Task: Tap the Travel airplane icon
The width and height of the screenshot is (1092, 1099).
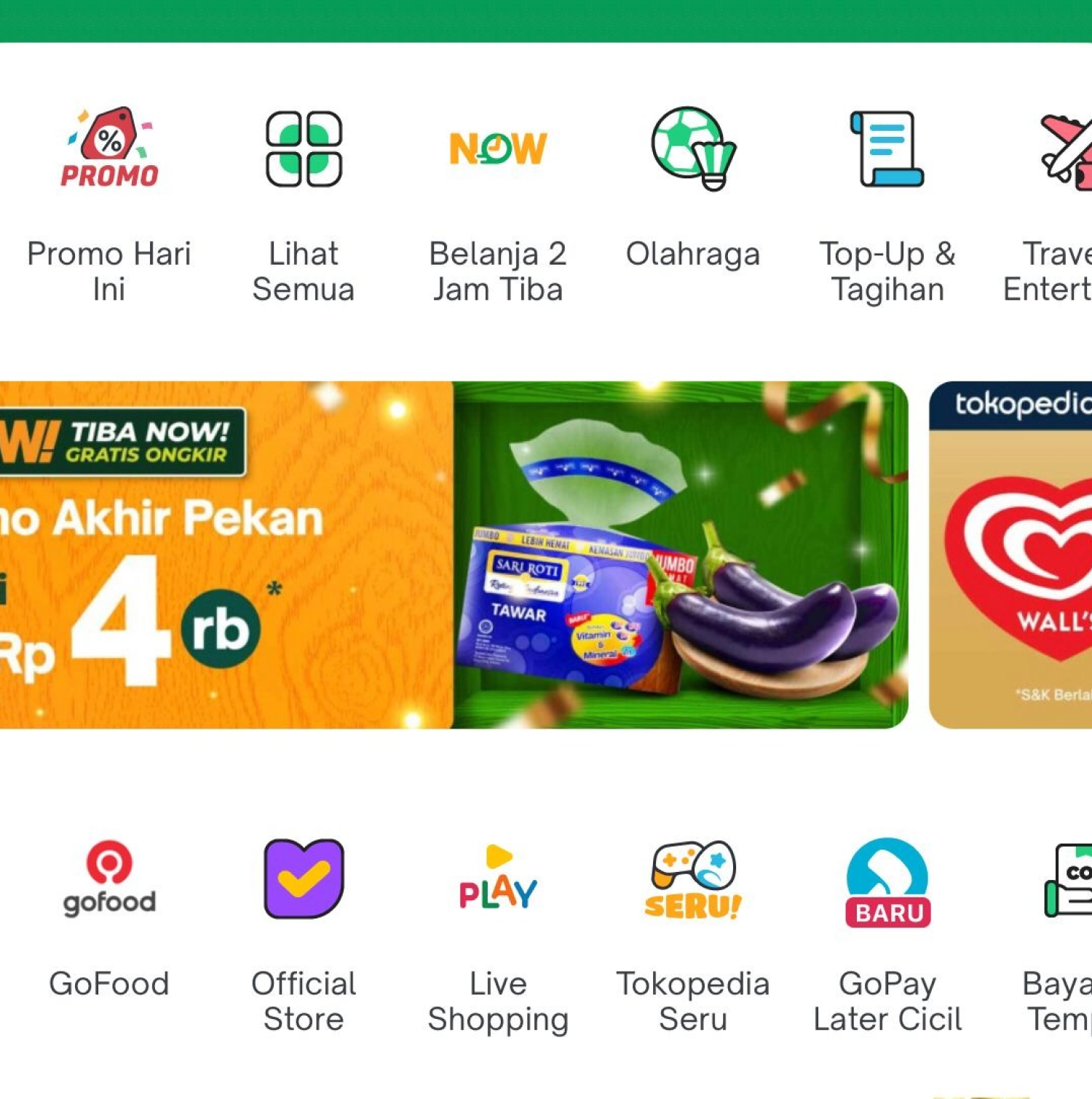Action: (x=1066, y=150)
